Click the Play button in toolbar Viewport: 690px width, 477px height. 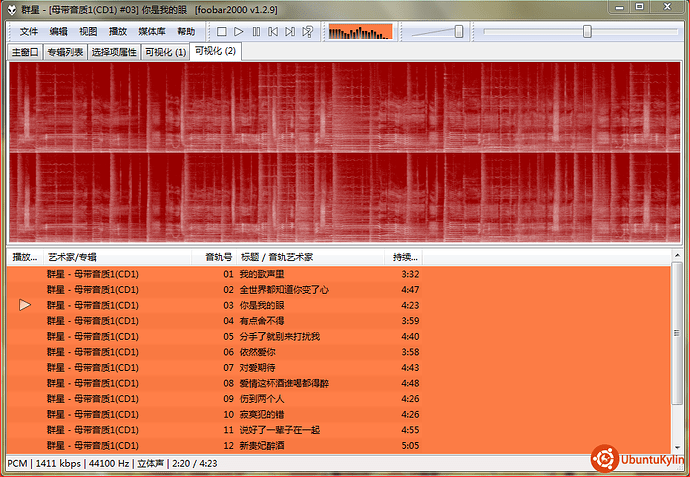[x=239, y=32]
